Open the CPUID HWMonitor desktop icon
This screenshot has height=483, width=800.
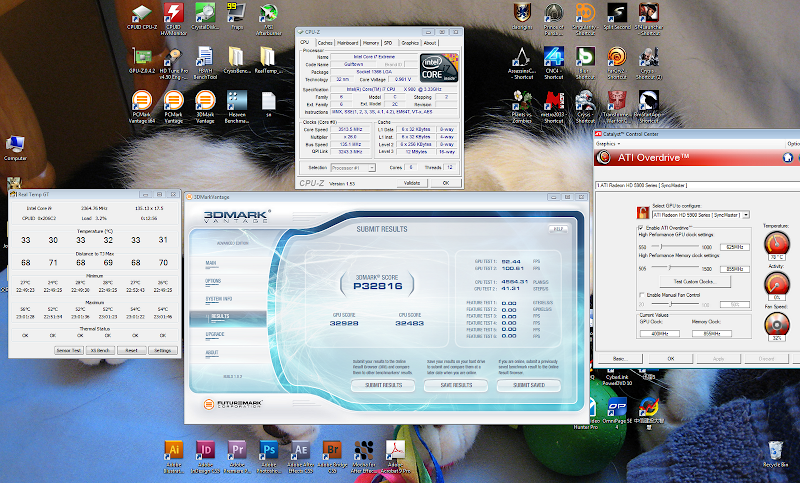(173, 19)
